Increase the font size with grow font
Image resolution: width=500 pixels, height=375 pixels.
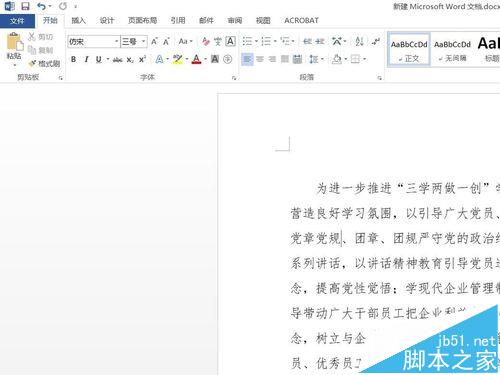coord(154,42)
